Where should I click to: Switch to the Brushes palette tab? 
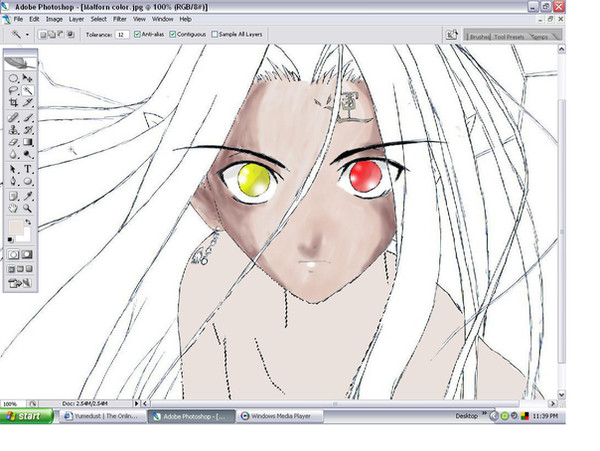coord(479,37)
